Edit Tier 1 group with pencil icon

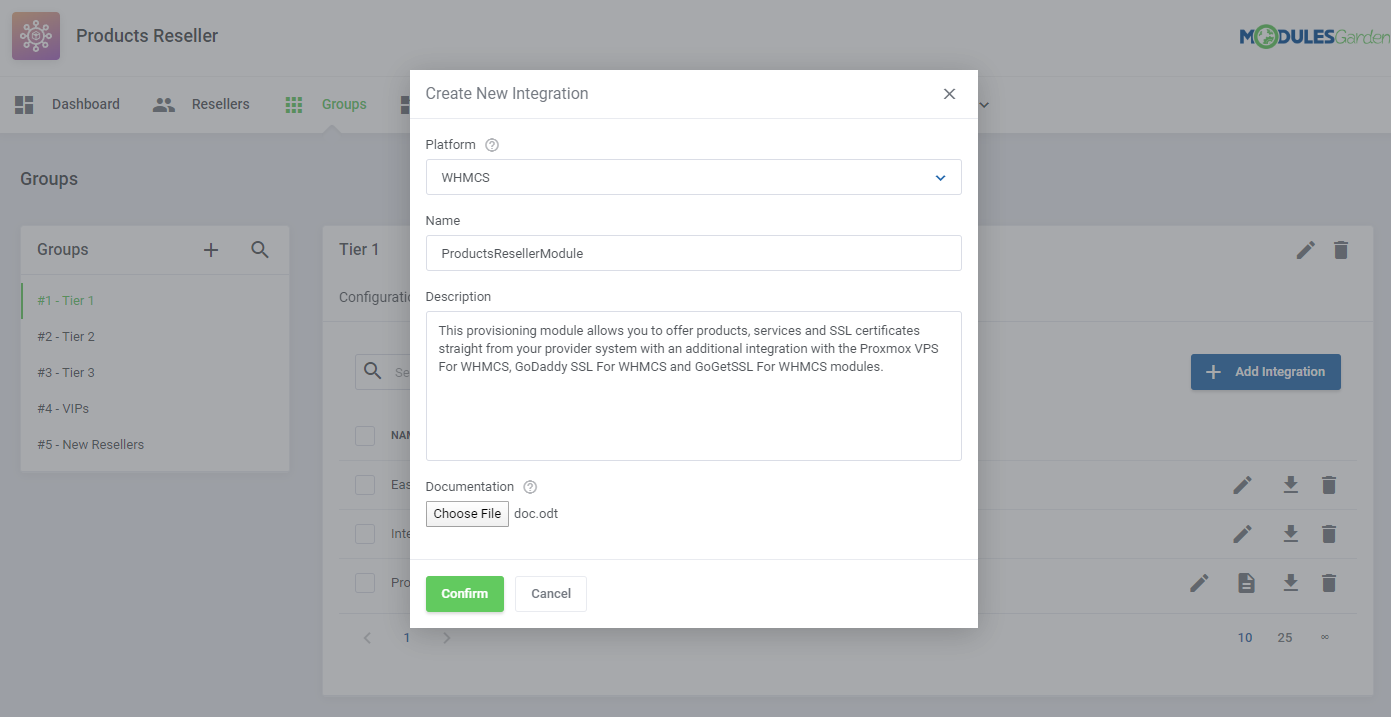[1305, 250]
